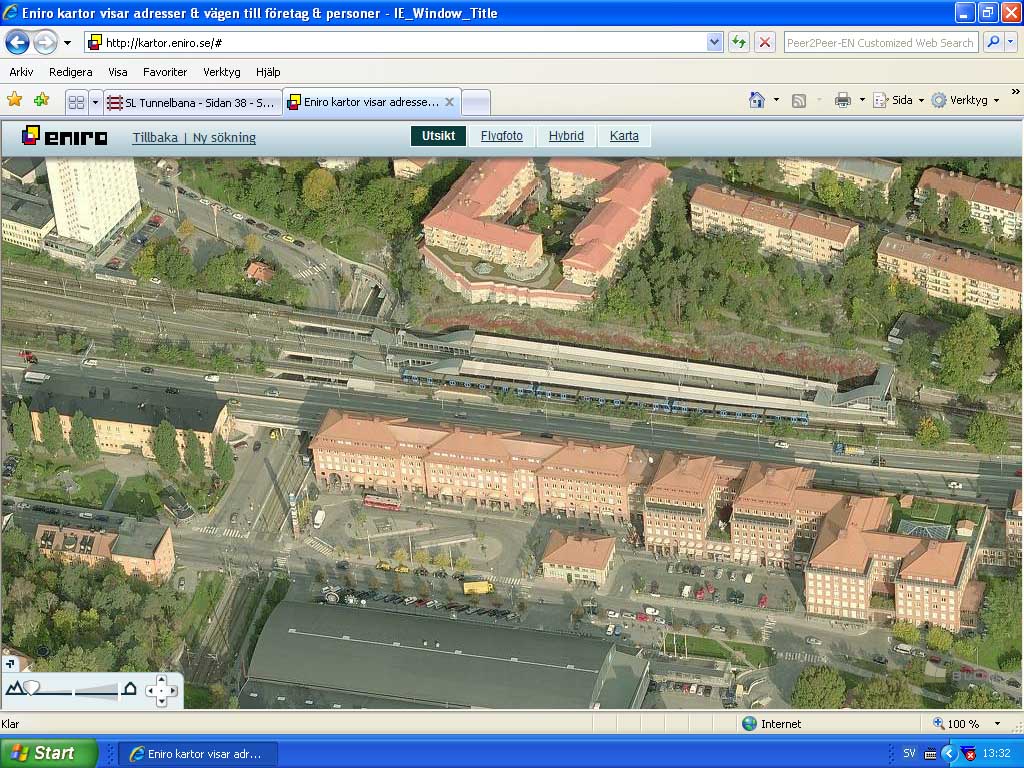Click the mountain zoom-out icon on map slider

tap(14, 689)
